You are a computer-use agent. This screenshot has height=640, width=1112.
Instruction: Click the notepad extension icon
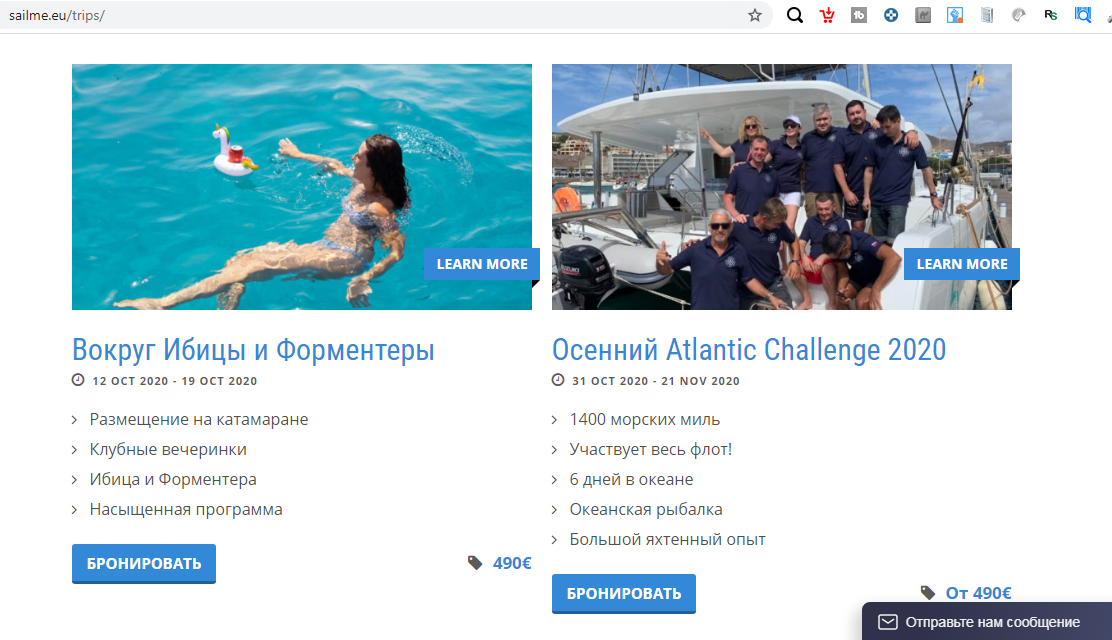pos(986,15)
